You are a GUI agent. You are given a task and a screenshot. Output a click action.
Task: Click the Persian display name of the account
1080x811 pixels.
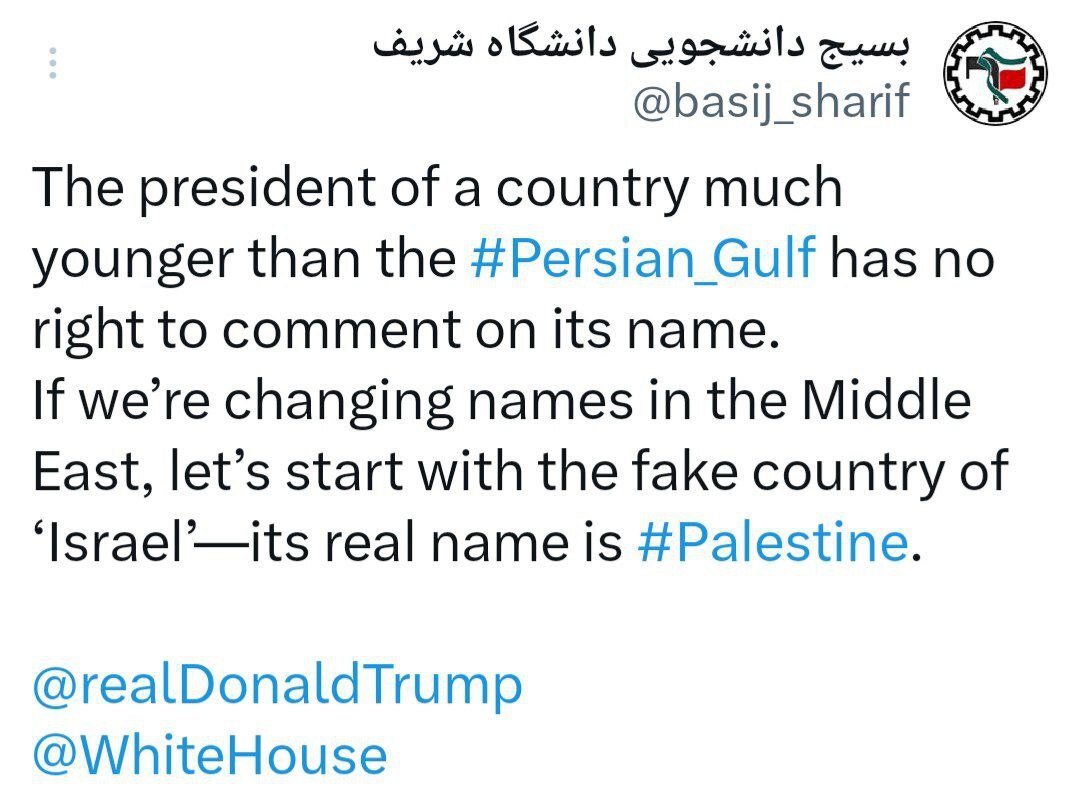click(x=641, y=44)
